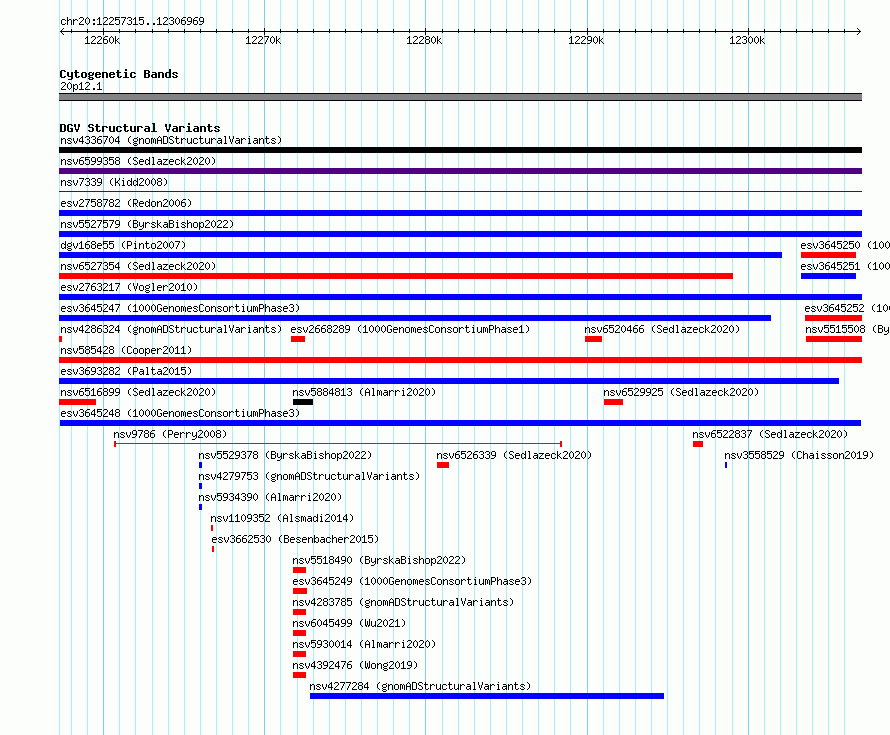The height and width of the screenshot is (735, 890).
Task: Click the black bar under nsv5884813
Action: [303, 402]
